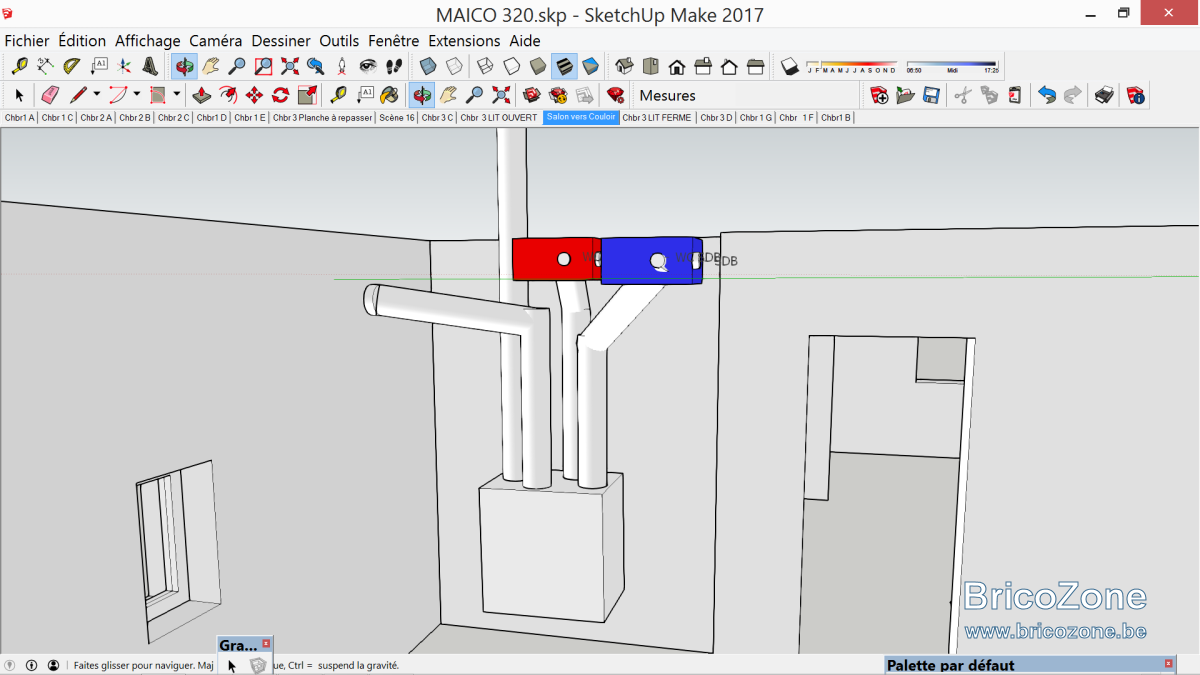
Task: Close the Gra... floating toolbar
Action: click(266, 644)
